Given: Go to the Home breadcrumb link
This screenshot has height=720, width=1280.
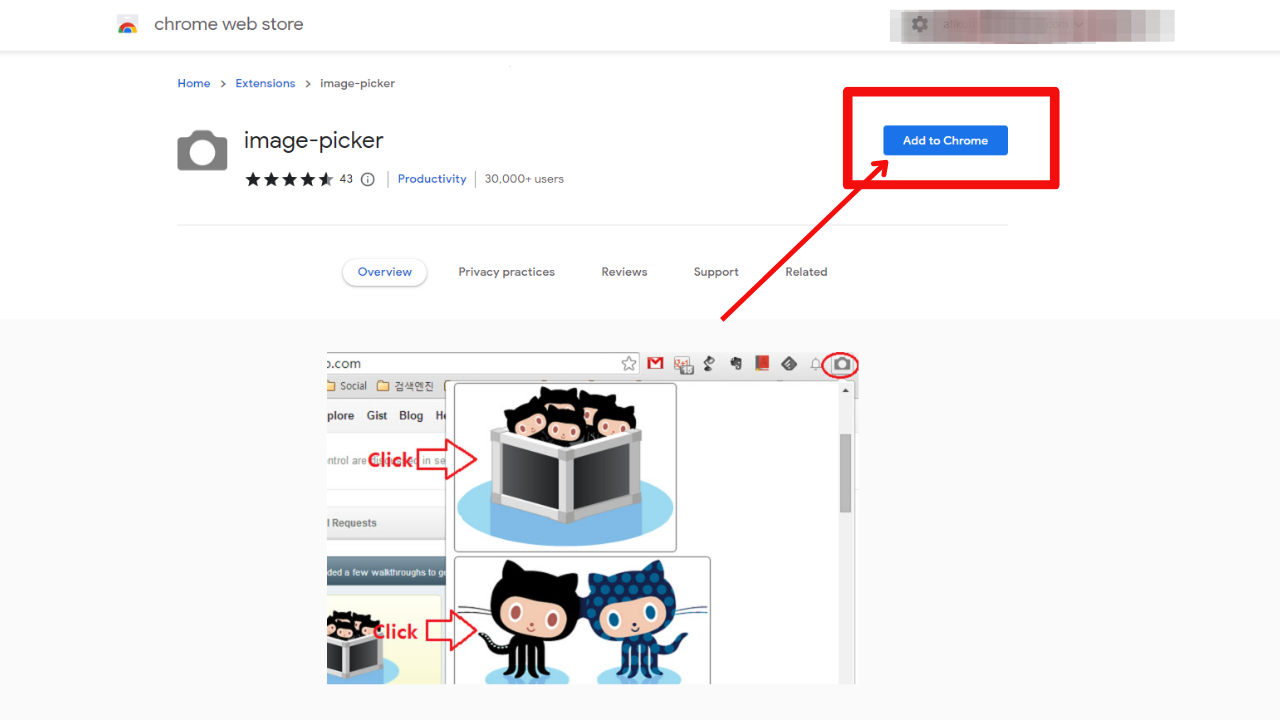Looking at the screenshot, I should coord(194,84).
